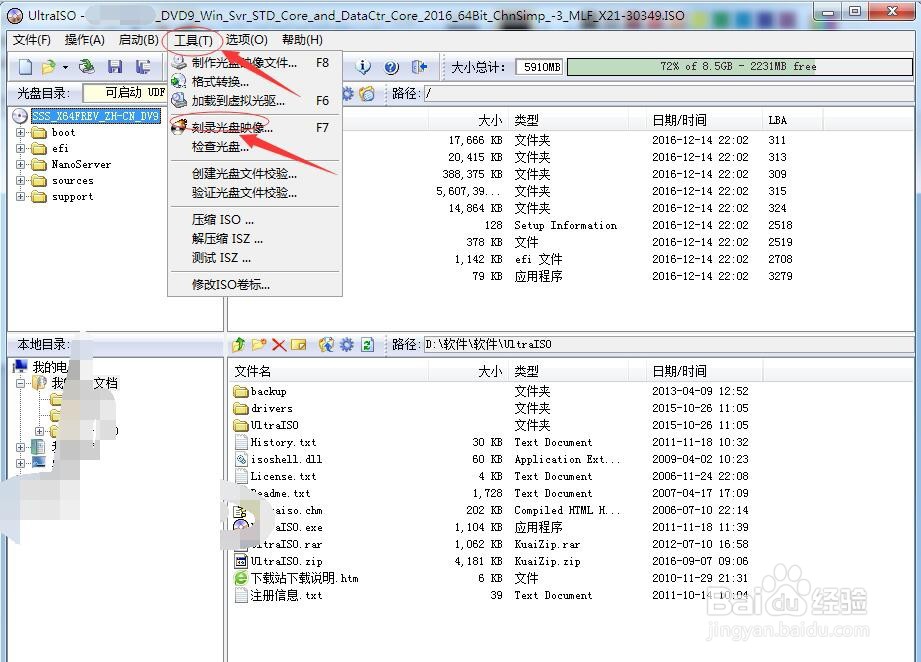Select the drivers folder in local list
Image resolution: width=921 pixels, height=662 pixels.
[x=263, y=408]
